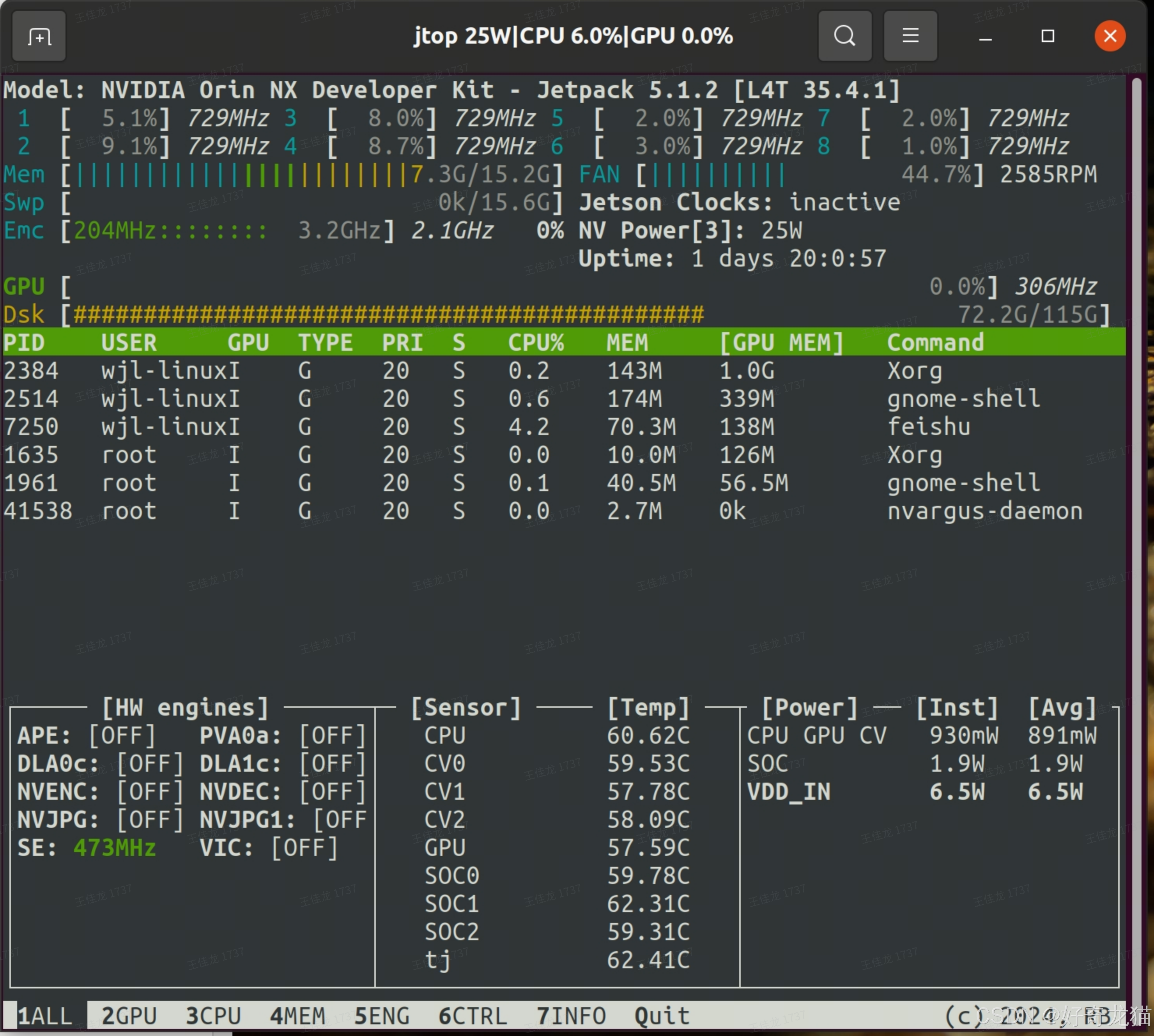1154x1036 pixels.
Task: Click the APE: [OFF] engine entry
Action: click(x=87, y=735)
